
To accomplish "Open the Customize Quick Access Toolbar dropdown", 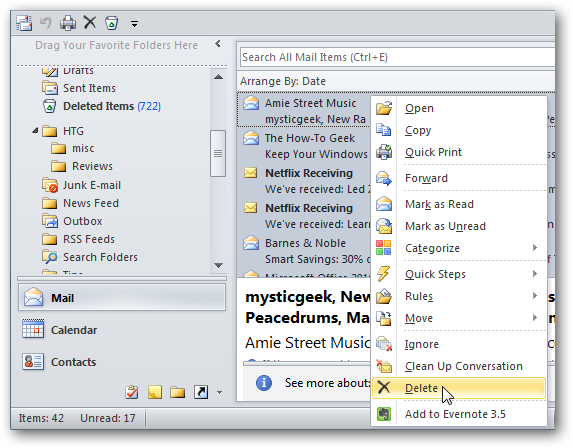I will pyautogui.click(x=134, y=24).
